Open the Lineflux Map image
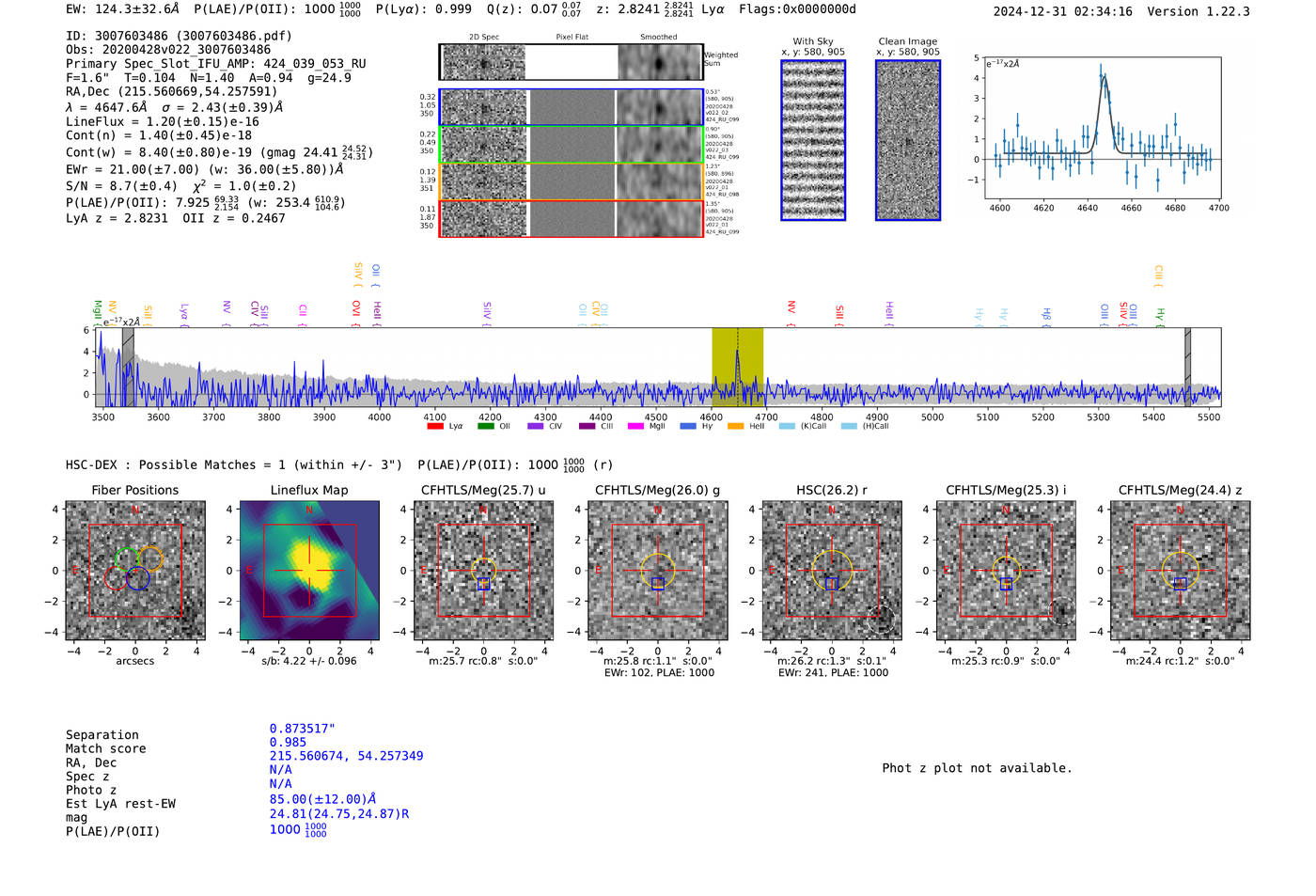The width and height of the screenshot is (1316, 896). click(x=309, y=570)
